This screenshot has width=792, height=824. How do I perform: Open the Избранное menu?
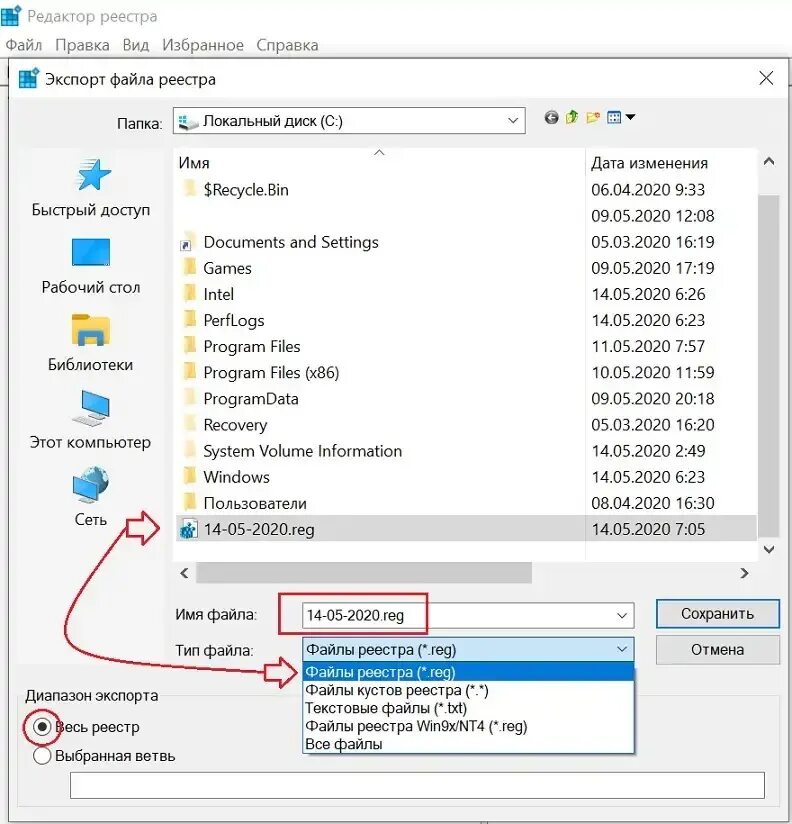click(202, 45)
